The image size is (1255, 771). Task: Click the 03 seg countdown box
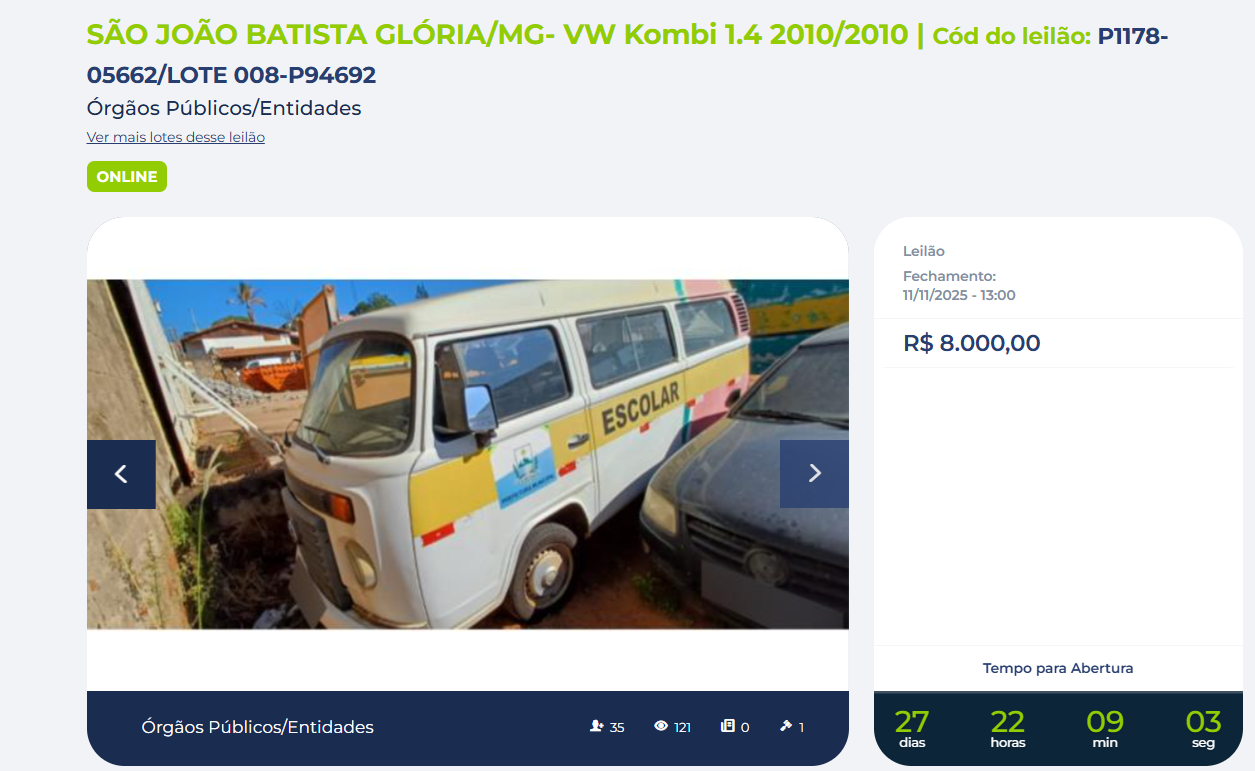tap(1203, 728)
